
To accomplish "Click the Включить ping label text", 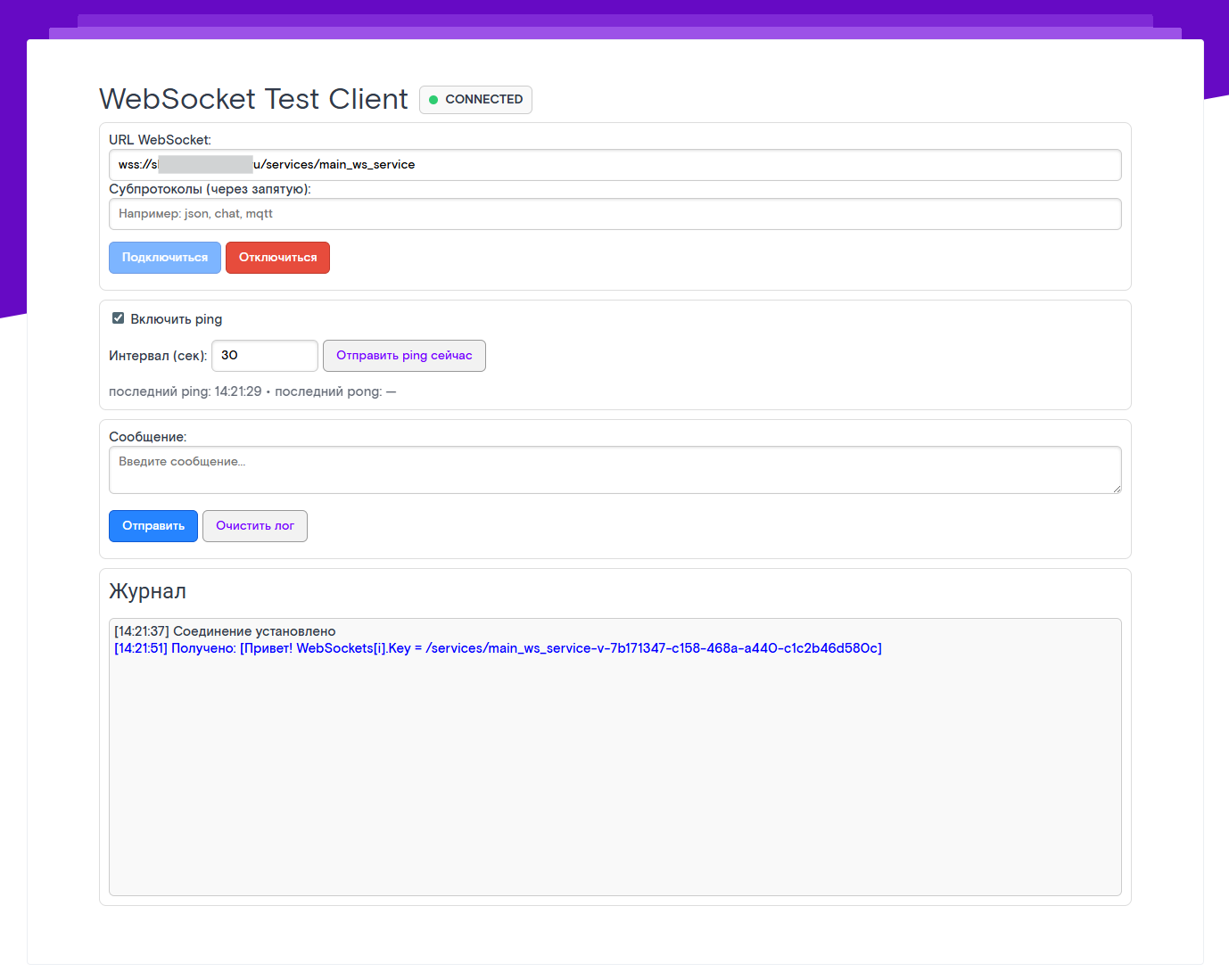I will click(x=177, y=319).
